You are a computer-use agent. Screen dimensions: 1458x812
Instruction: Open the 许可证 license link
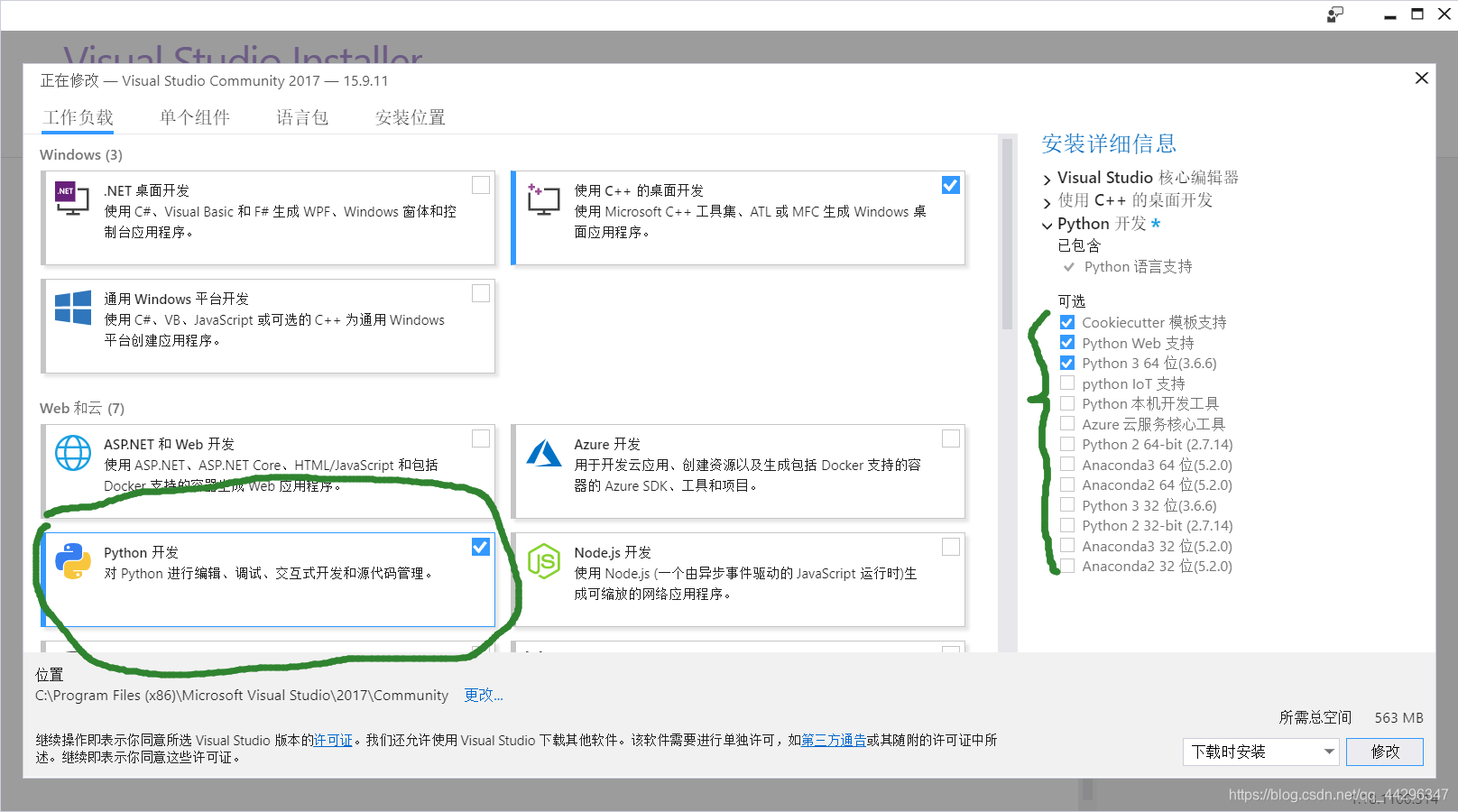pos(333,740)
